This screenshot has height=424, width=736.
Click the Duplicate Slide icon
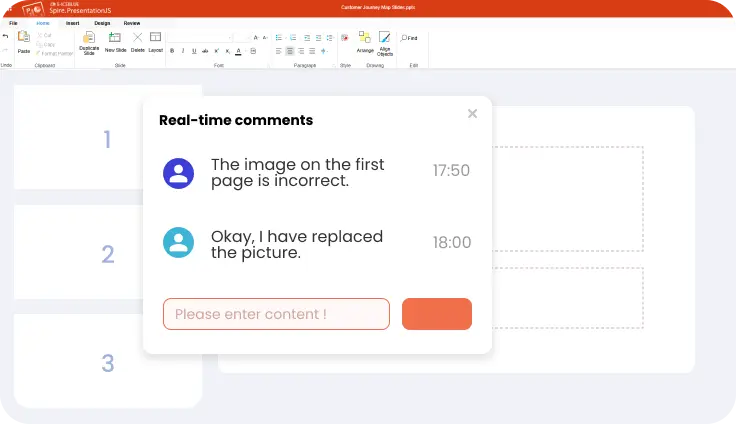tap(89, 37)
